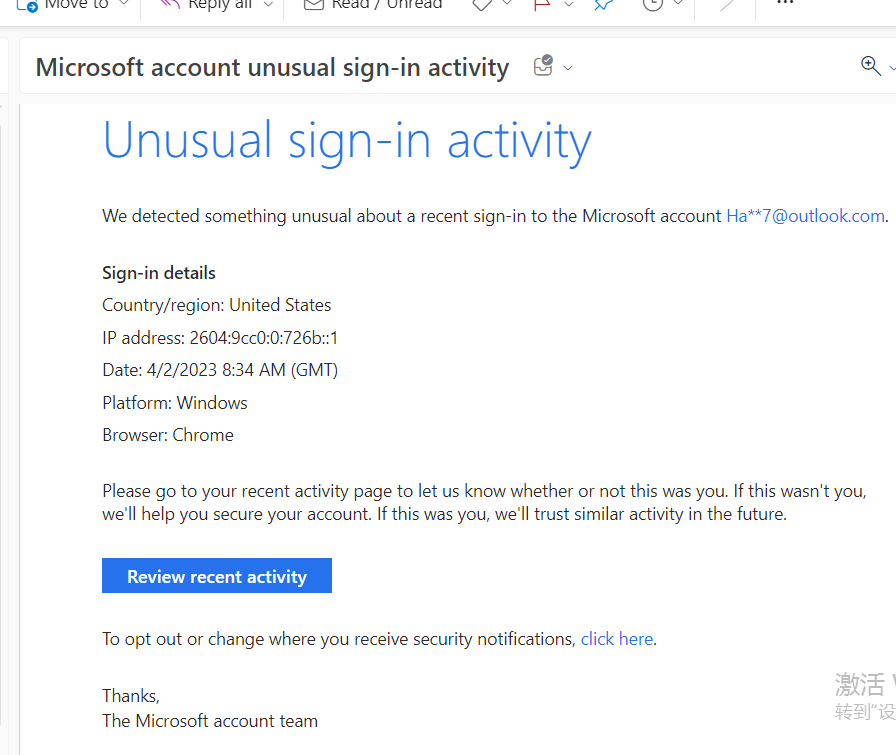This screenshot has width=896, height=755.
Task: Click the categorize tag icon
Action: pos(482,5)
